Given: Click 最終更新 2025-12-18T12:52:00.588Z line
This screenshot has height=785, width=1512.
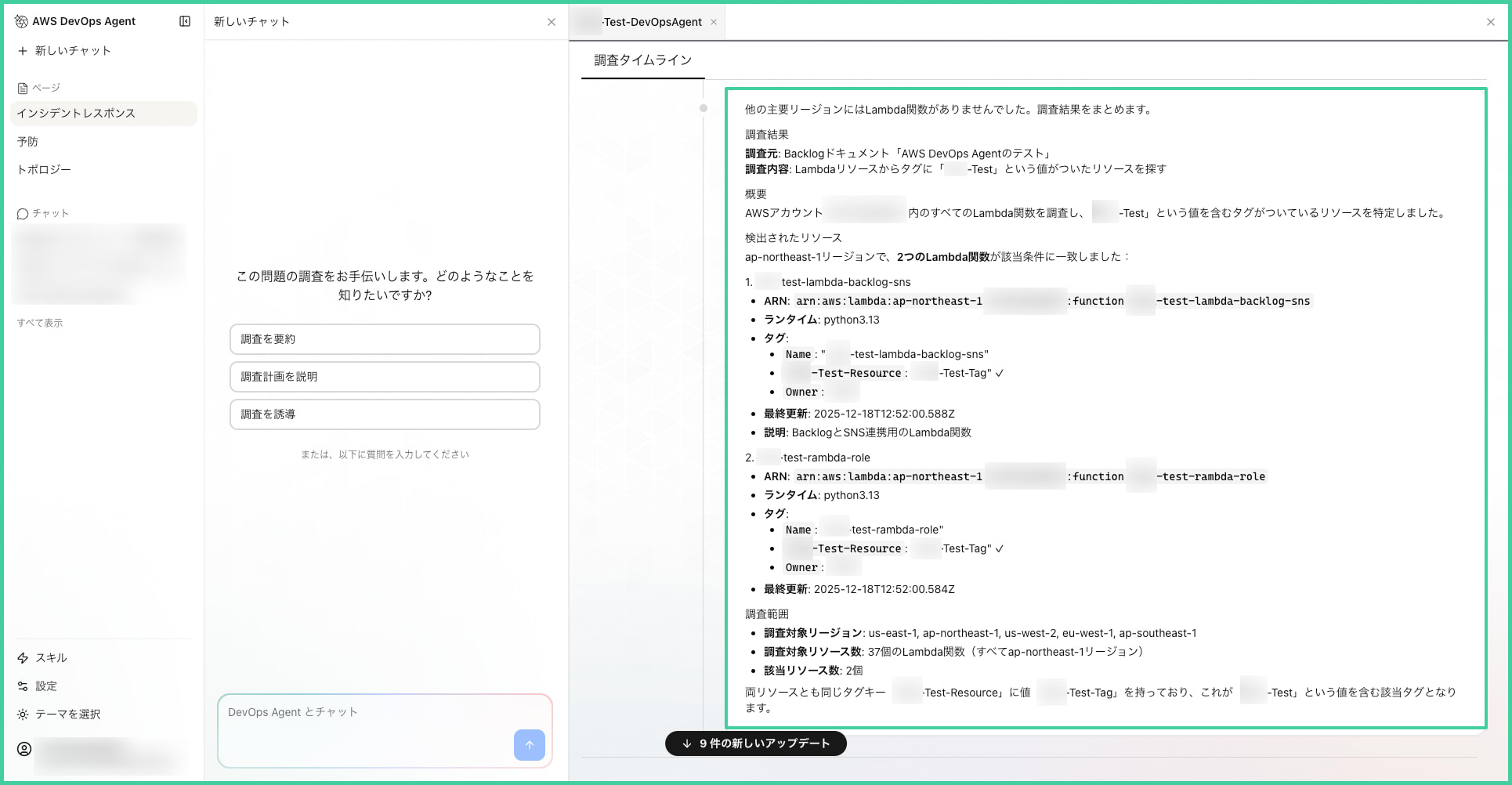Looking at the screenshot, I should tap(859, 414).
